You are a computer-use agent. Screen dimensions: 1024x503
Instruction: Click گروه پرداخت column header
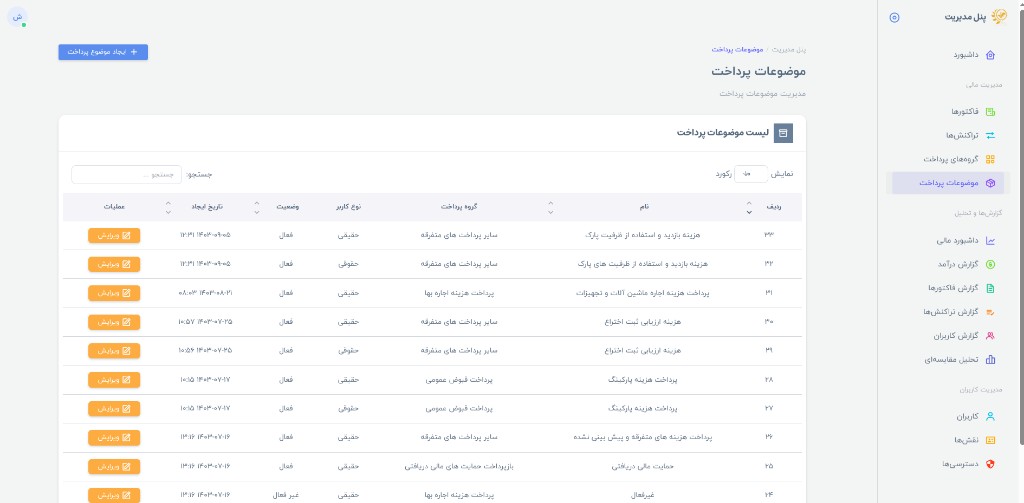pos(459,207)
